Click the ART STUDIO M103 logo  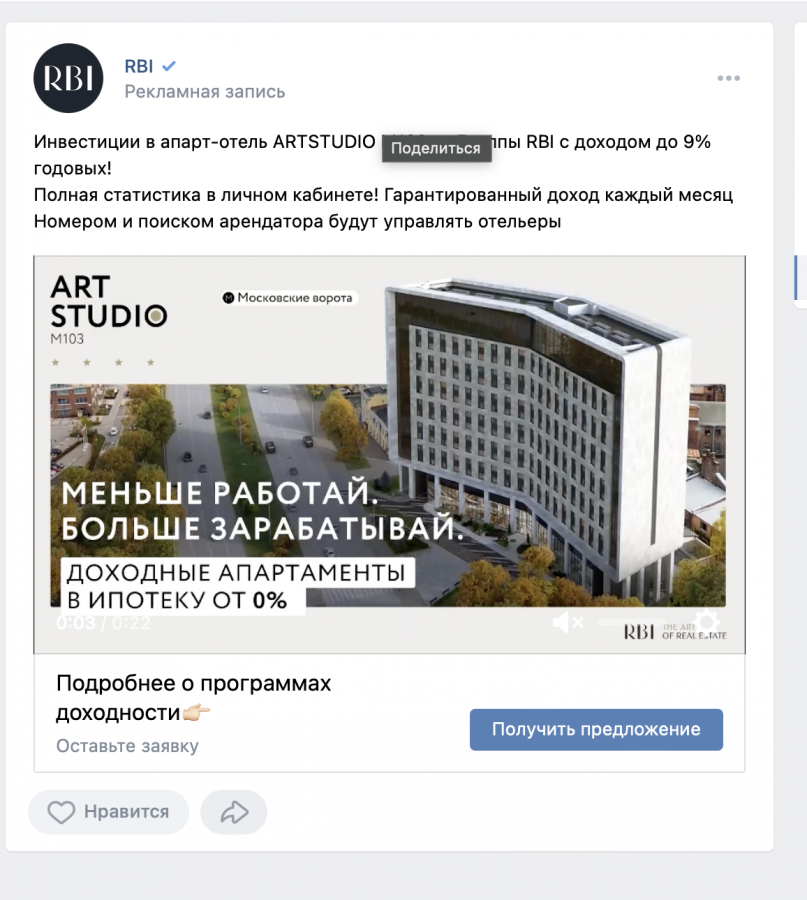[108, 310]
